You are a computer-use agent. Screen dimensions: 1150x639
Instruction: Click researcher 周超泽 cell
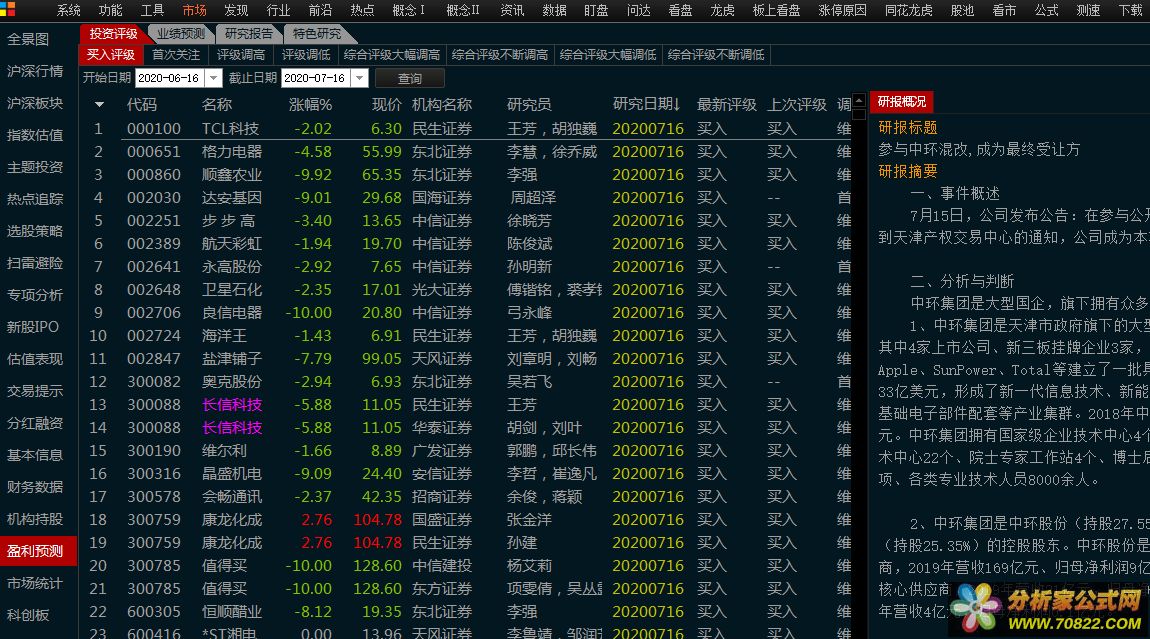(532, 198)
